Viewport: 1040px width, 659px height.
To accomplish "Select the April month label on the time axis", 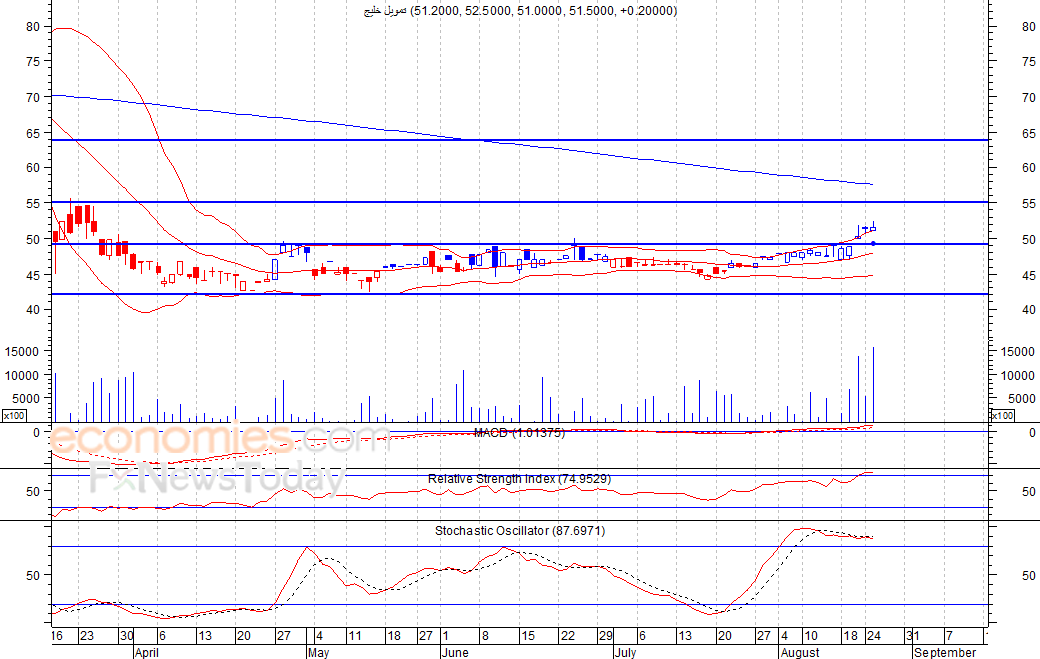I will click(x=147, y=652).
